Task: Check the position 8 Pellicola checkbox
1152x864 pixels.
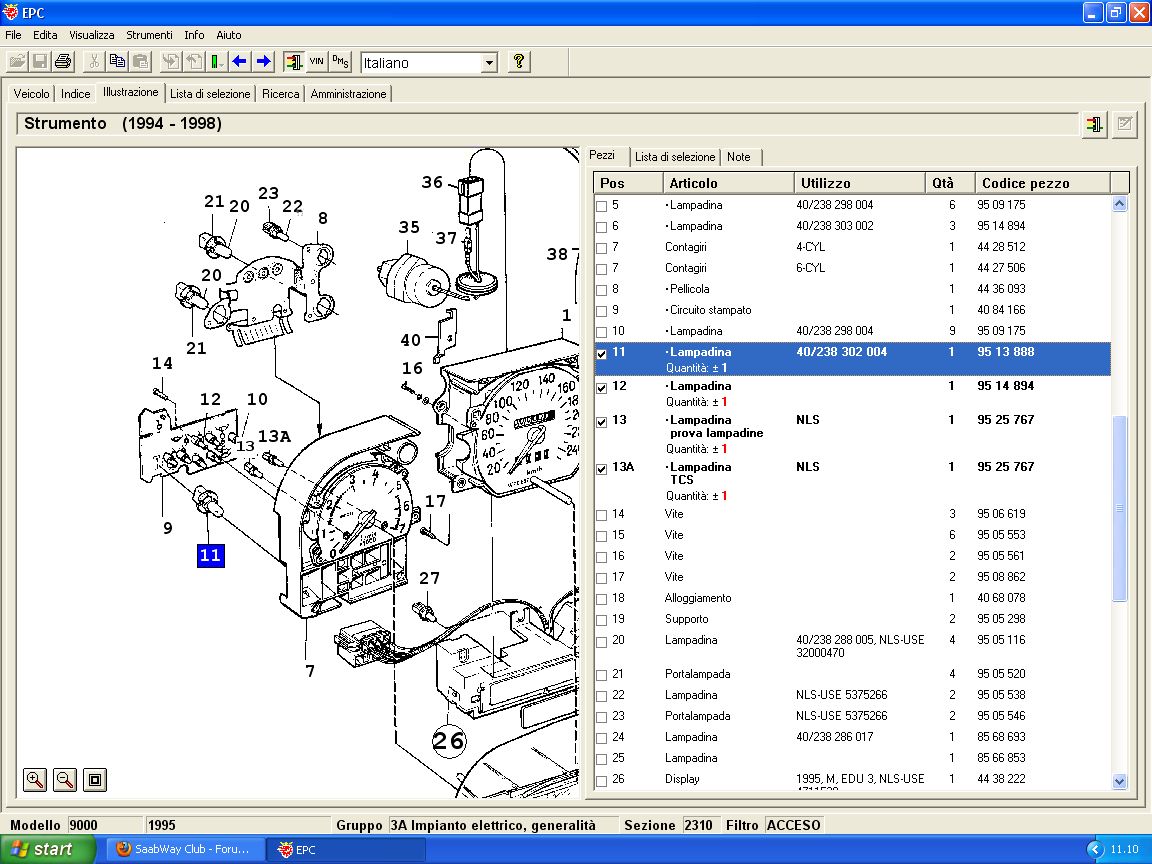Action: pos(602,290)
